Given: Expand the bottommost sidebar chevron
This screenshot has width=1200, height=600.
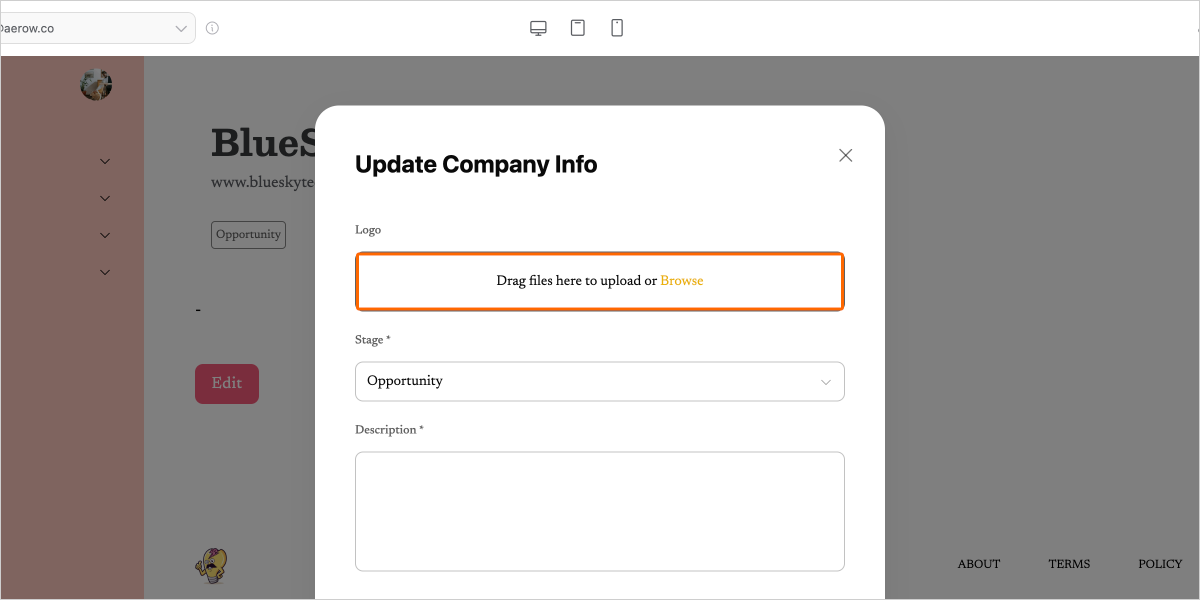Looking at the screenshot, I should 105,272.
